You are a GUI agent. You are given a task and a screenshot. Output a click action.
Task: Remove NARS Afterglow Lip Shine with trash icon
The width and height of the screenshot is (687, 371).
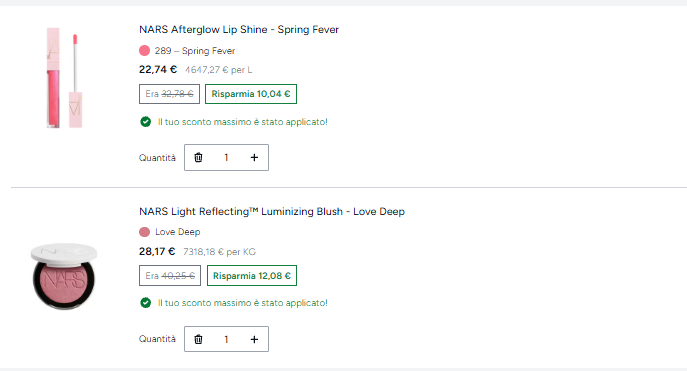click(x=198, y=157)
